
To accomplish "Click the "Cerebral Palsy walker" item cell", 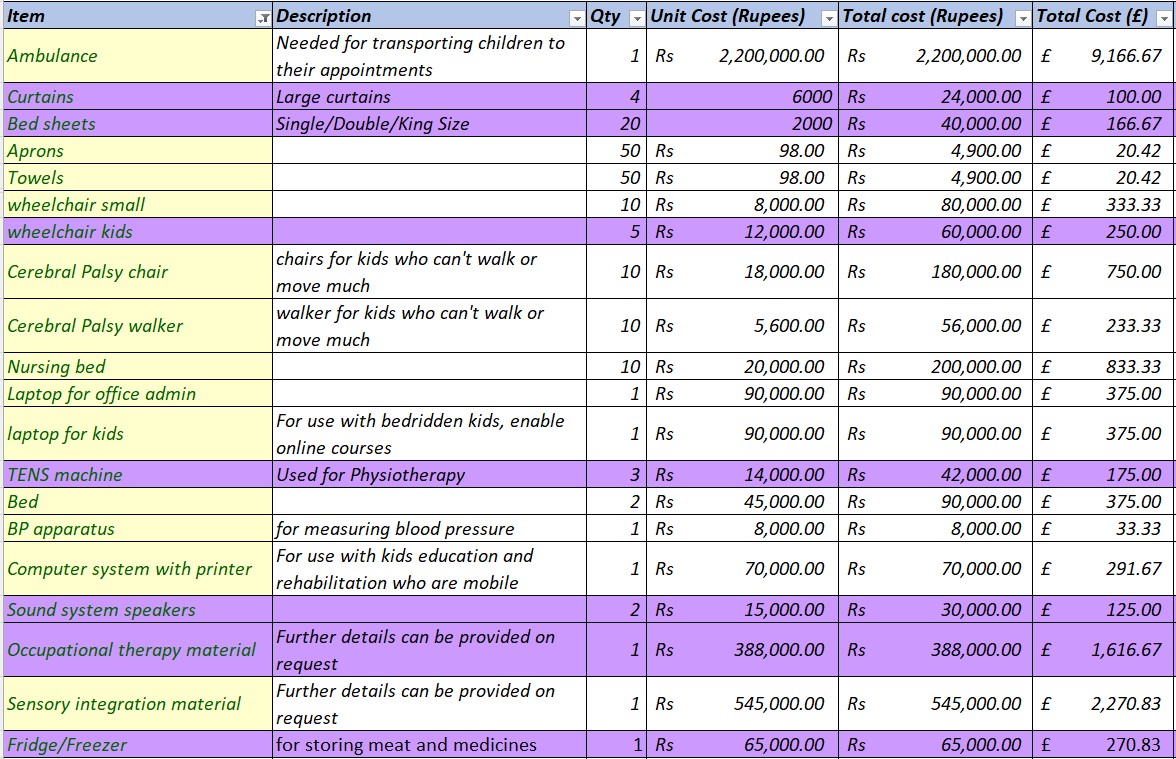I will [138, 326].
